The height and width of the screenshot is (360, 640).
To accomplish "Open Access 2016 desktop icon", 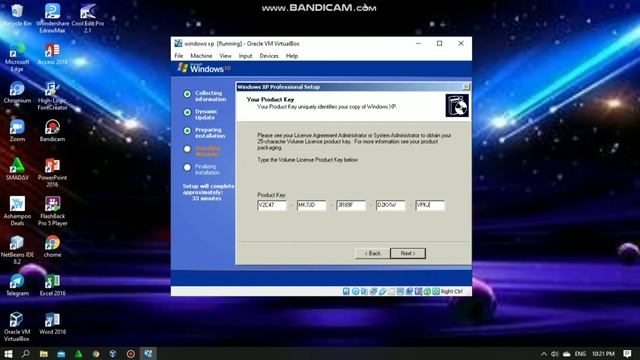I will 52,54.
